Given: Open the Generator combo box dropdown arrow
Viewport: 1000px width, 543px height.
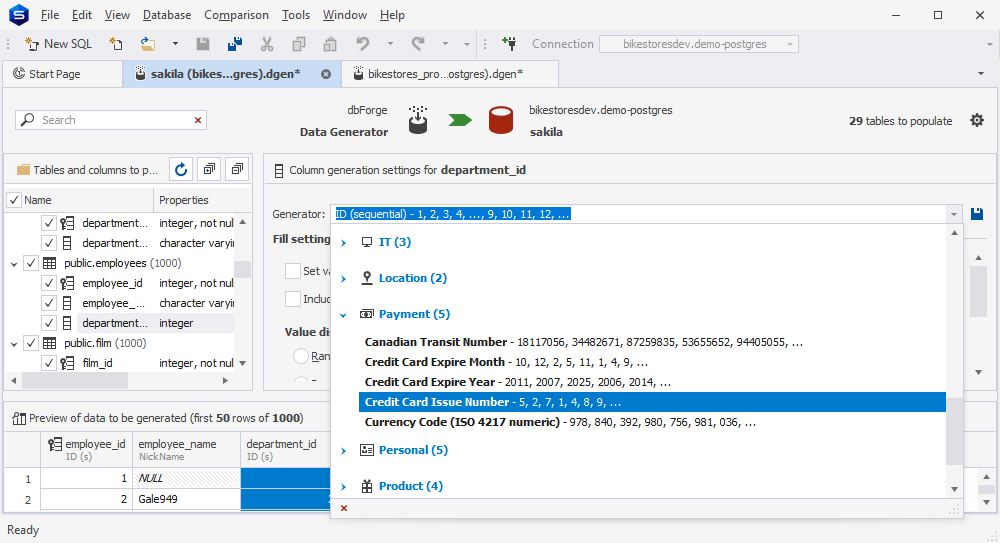Looking at the screenshot, I should pyautogui.click(x=954, y=214).
